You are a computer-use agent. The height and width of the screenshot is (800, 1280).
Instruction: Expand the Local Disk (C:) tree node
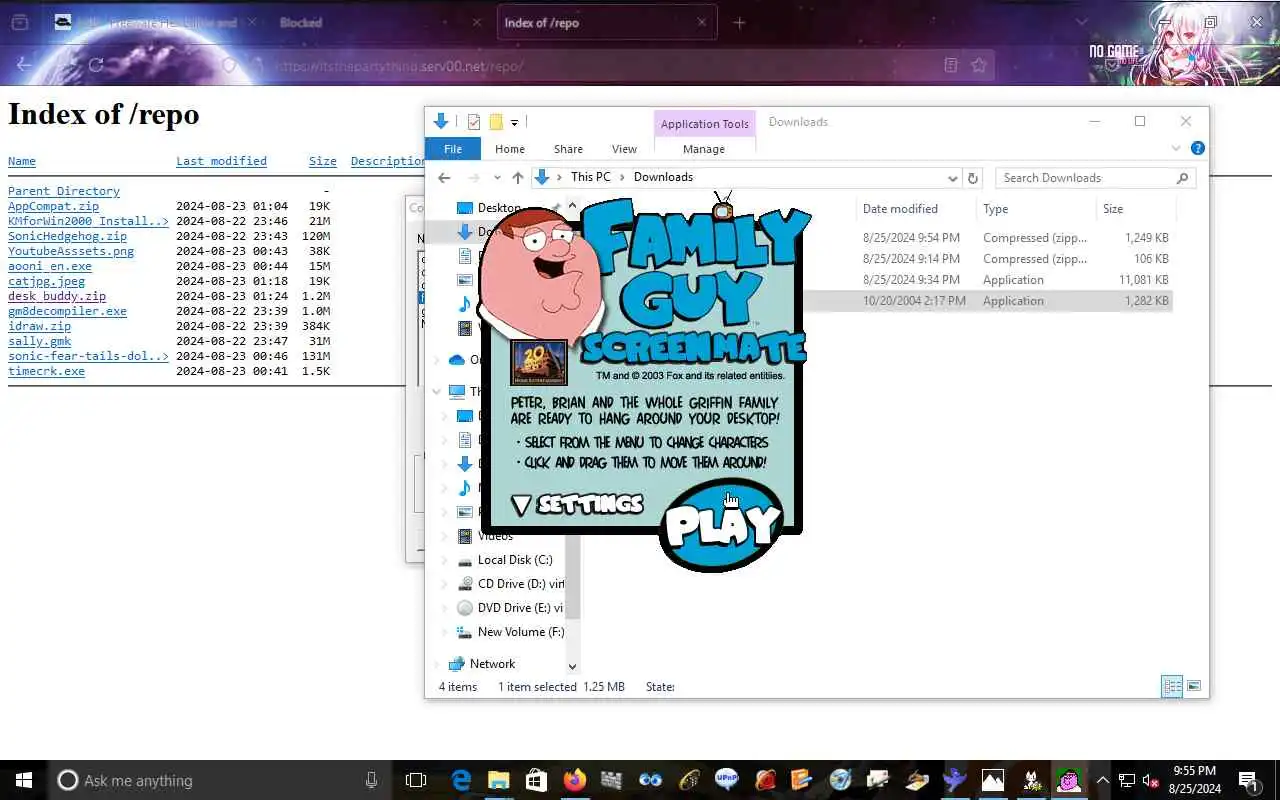[445, 560]
